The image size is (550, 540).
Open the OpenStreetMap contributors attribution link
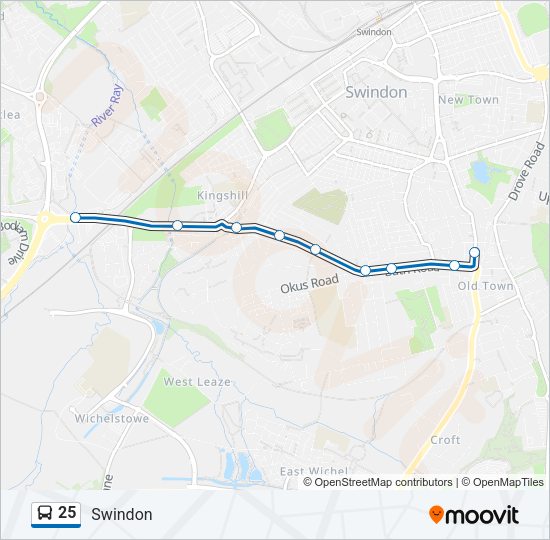click(383, 482)
